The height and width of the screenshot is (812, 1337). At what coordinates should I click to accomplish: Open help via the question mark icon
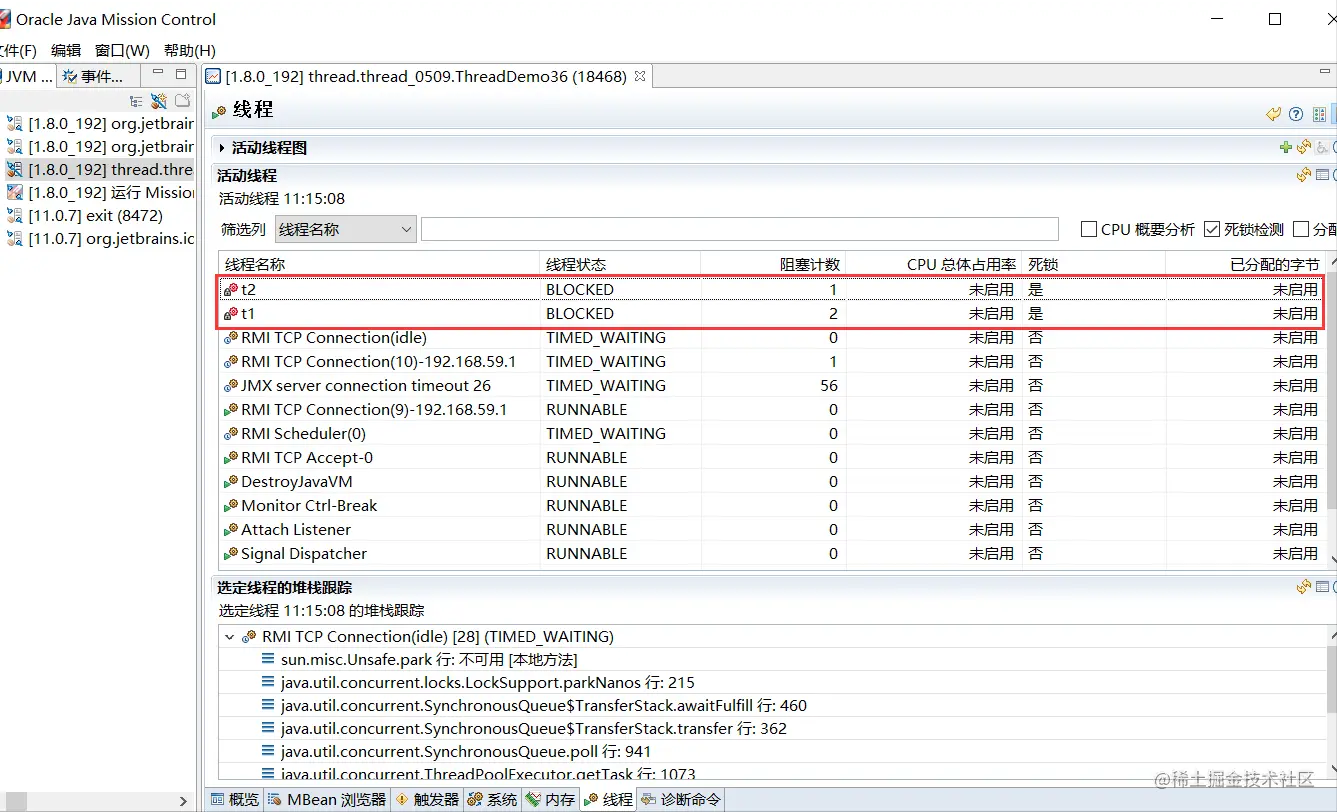1296,114
